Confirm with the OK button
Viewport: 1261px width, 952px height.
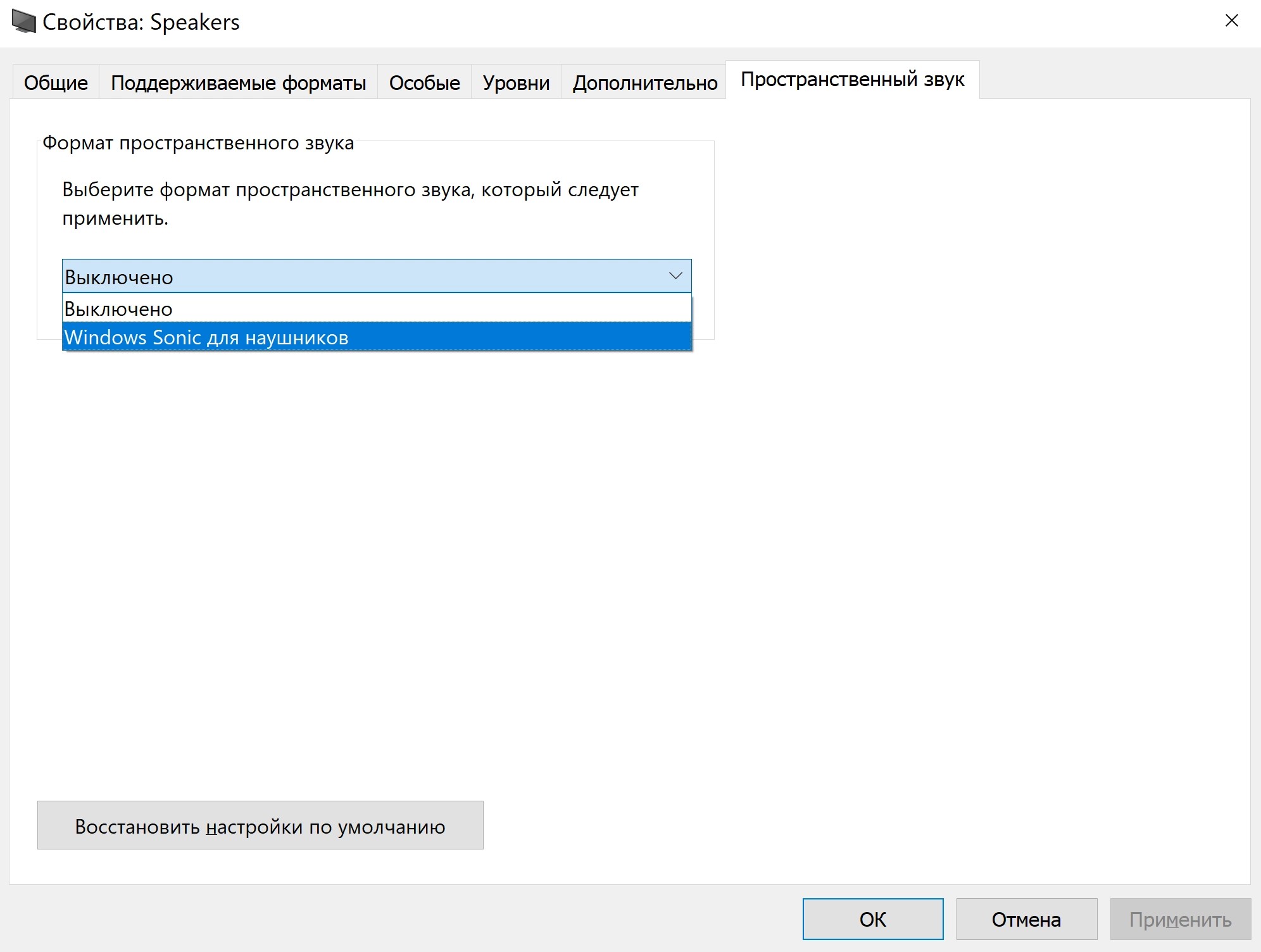tap(873, 919)
